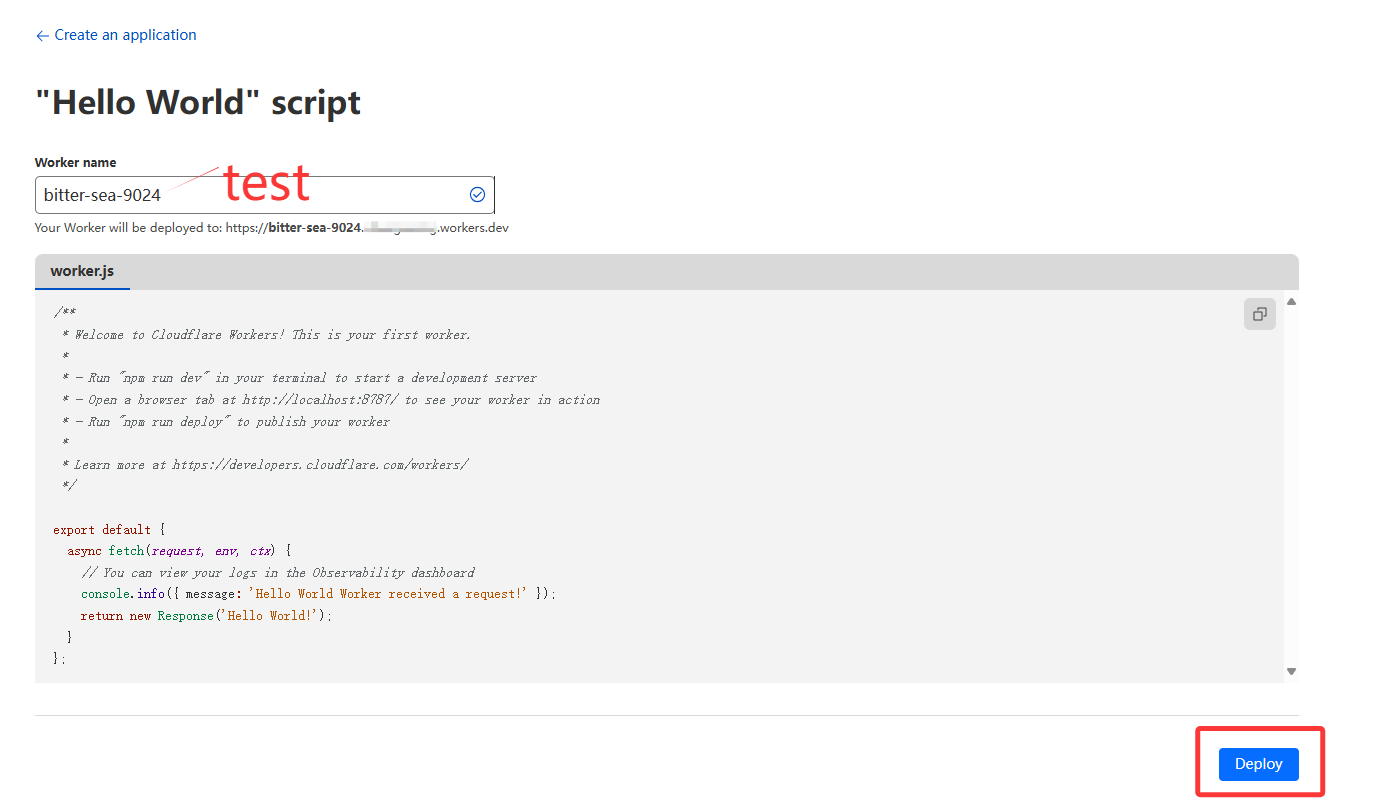Image resolution: width=1393 pixels, height=802 pixels.
Task: Click code editor scrollbar down arrow
Action: point(1291,672)
